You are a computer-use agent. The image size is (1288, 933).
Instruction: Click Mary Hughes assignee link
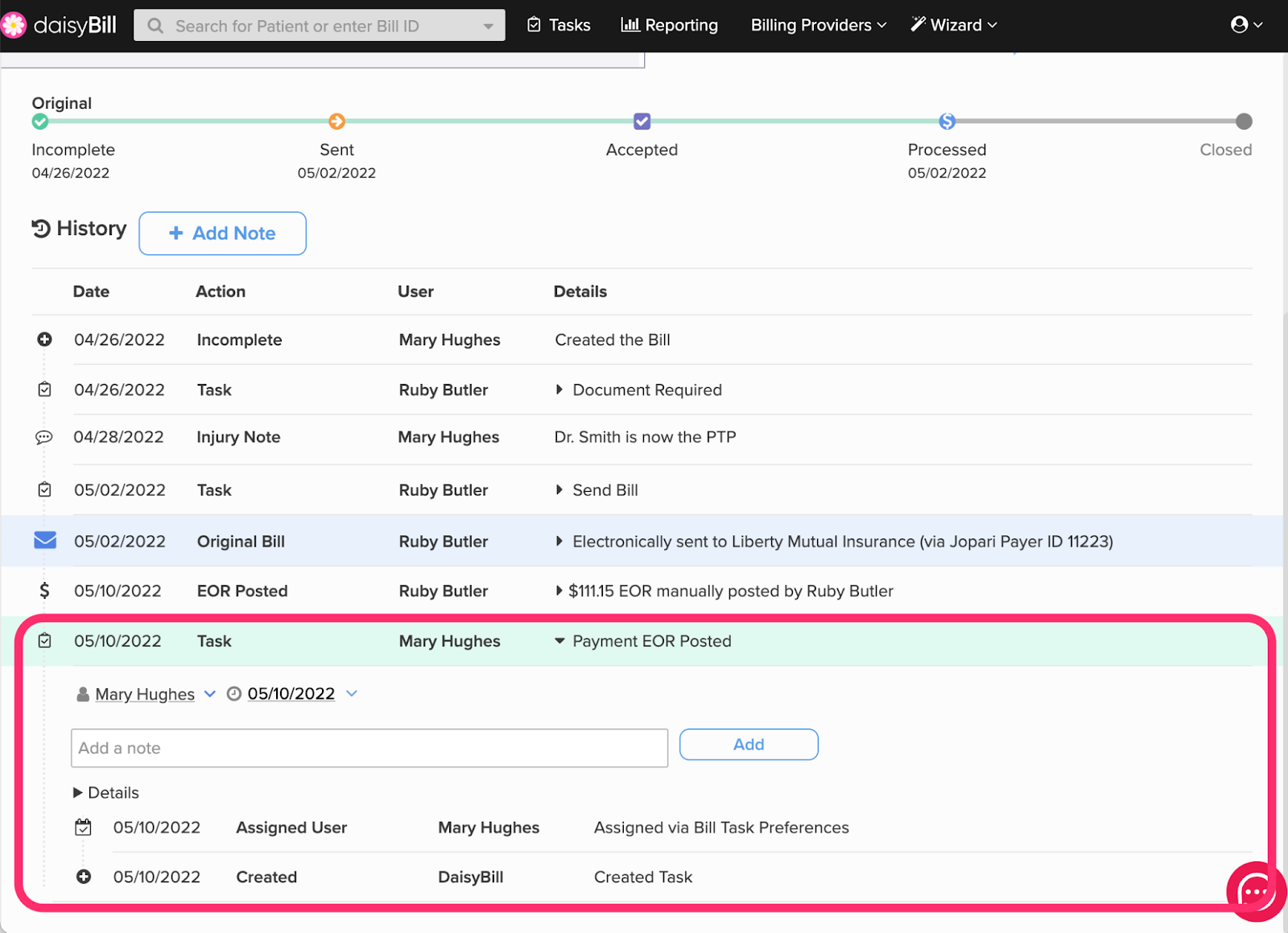[x=145, y=694]
